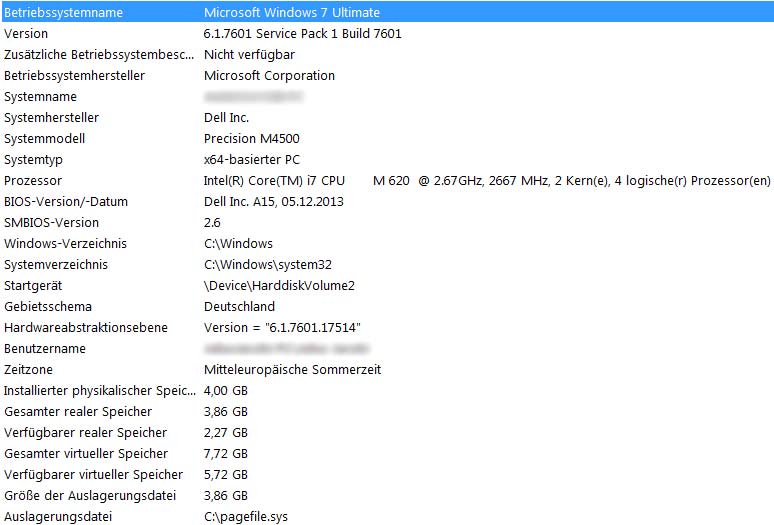Image resolution: width=774 pixels, height=525 pixels.
Task: Select 'Größe der Auslagerungsdatei' label
Action: point(90,495)
